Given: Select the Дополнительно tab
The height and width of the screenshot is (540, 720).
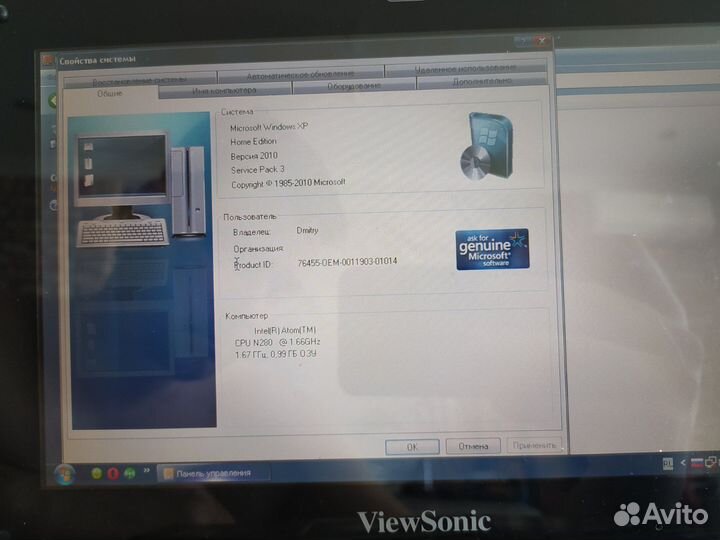Looking at the screenshot, I should click(482, 82).
